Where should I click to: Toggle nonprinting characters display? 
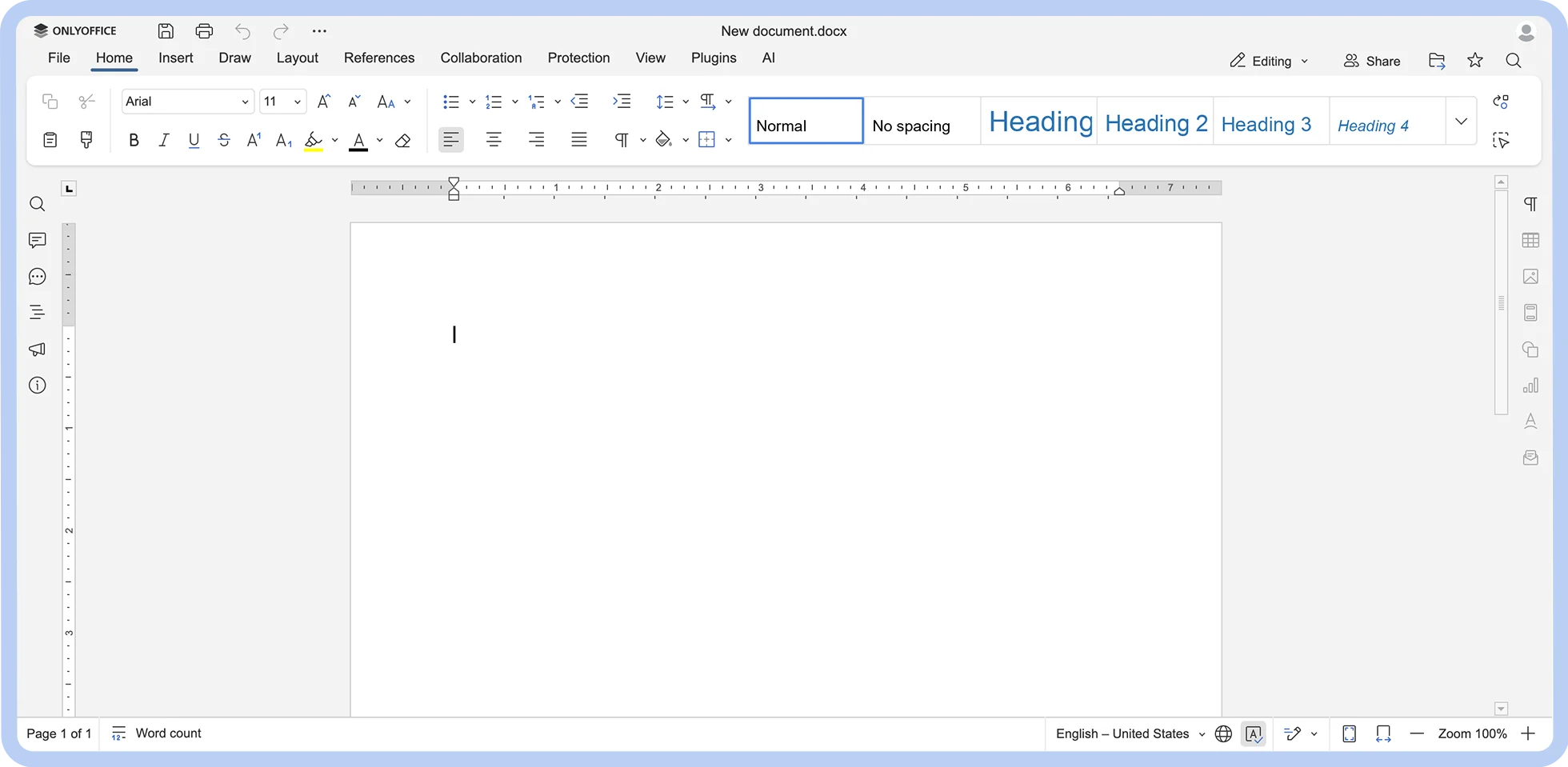pyautogui.click(x=622, y=140)
